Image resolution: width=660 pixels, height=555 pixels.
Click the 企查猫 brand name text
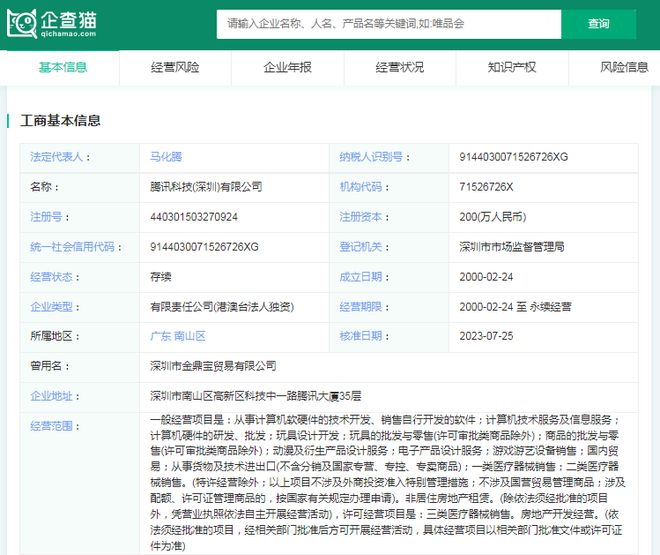click(x=69, y=20)
